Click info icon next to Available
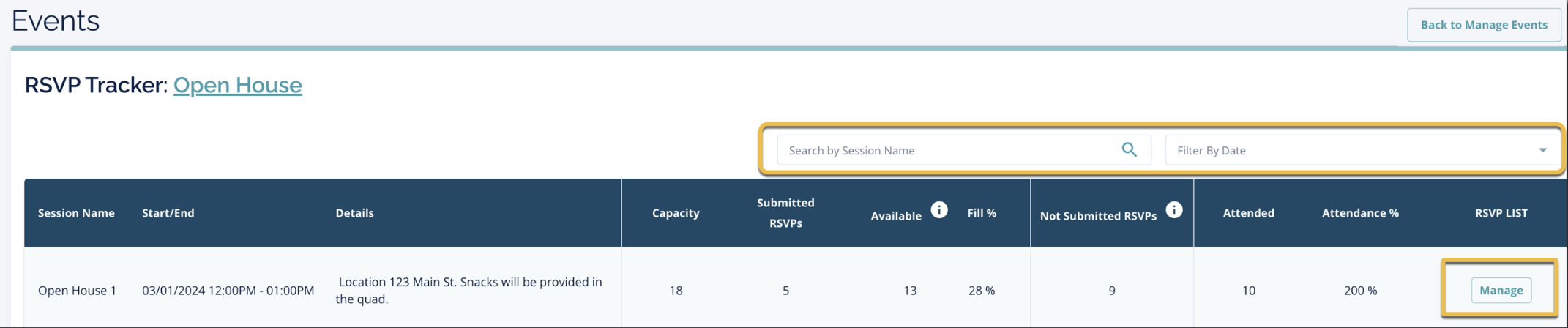1568x328 pixels. point(938,211)
